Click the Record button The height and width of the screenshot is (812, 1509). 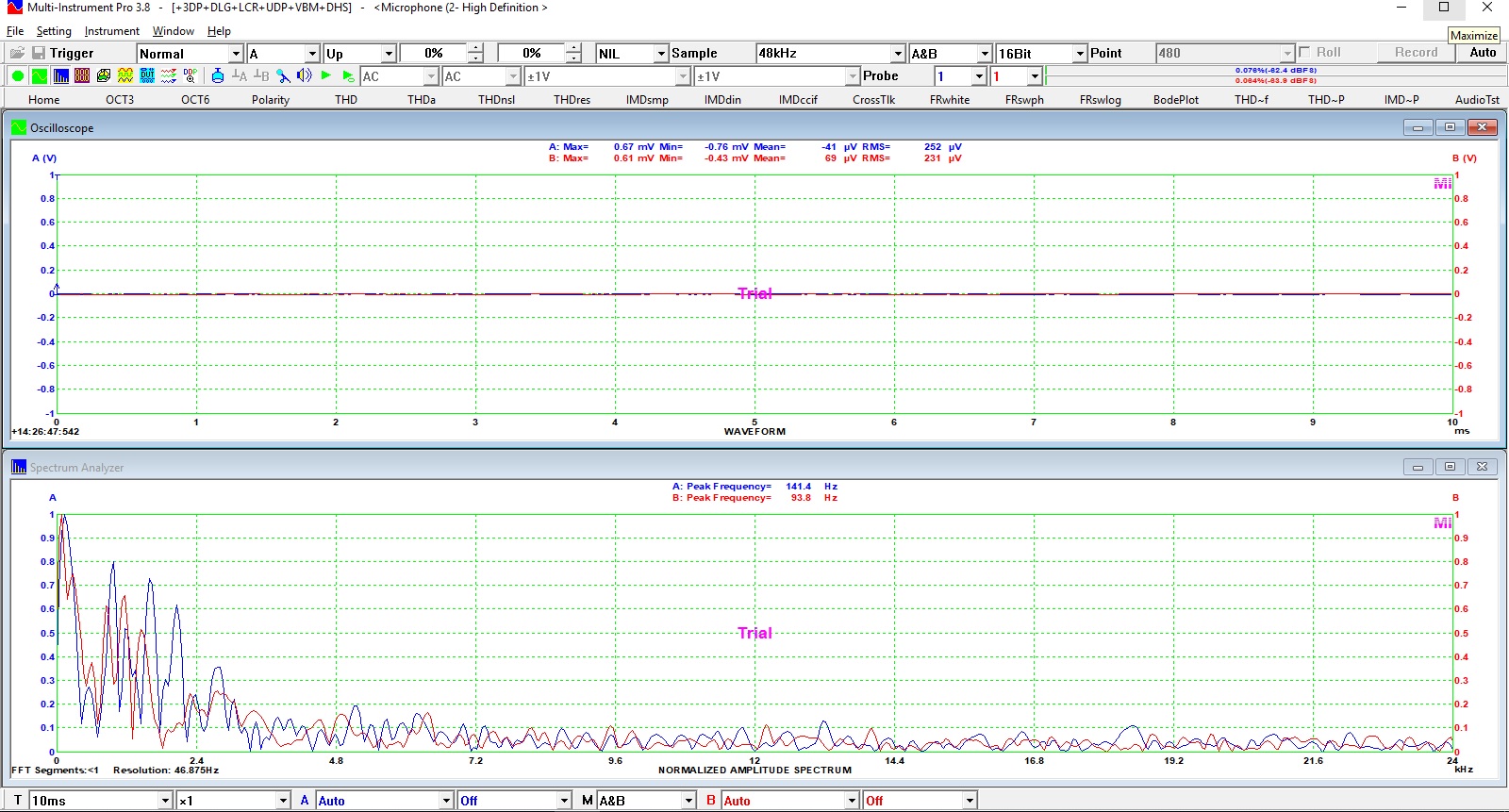[x=1417, y=53]
